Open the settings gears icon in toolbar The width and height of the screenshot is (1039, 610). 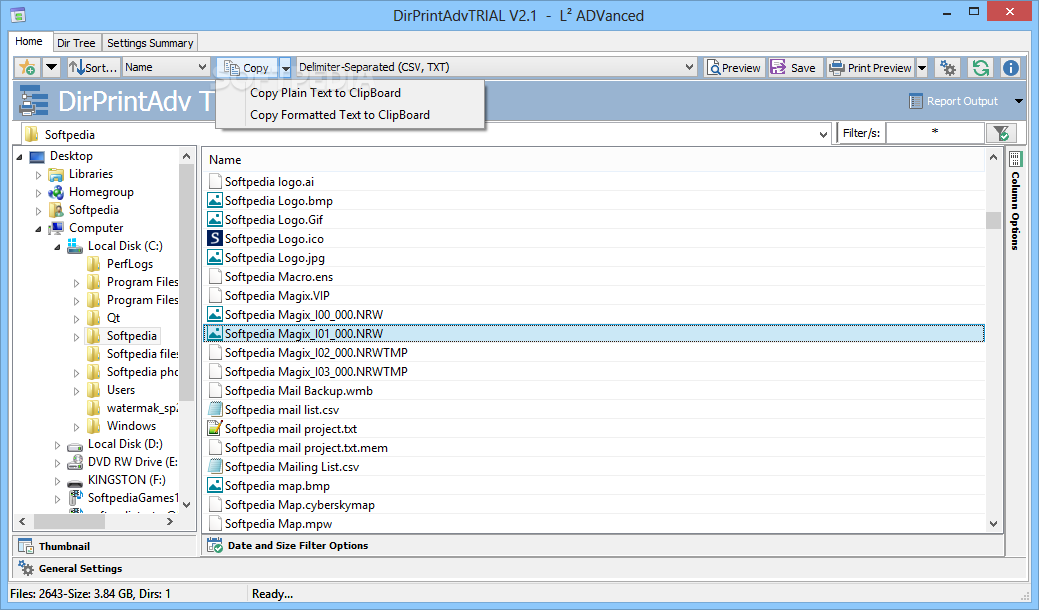(x=948, y=68)
